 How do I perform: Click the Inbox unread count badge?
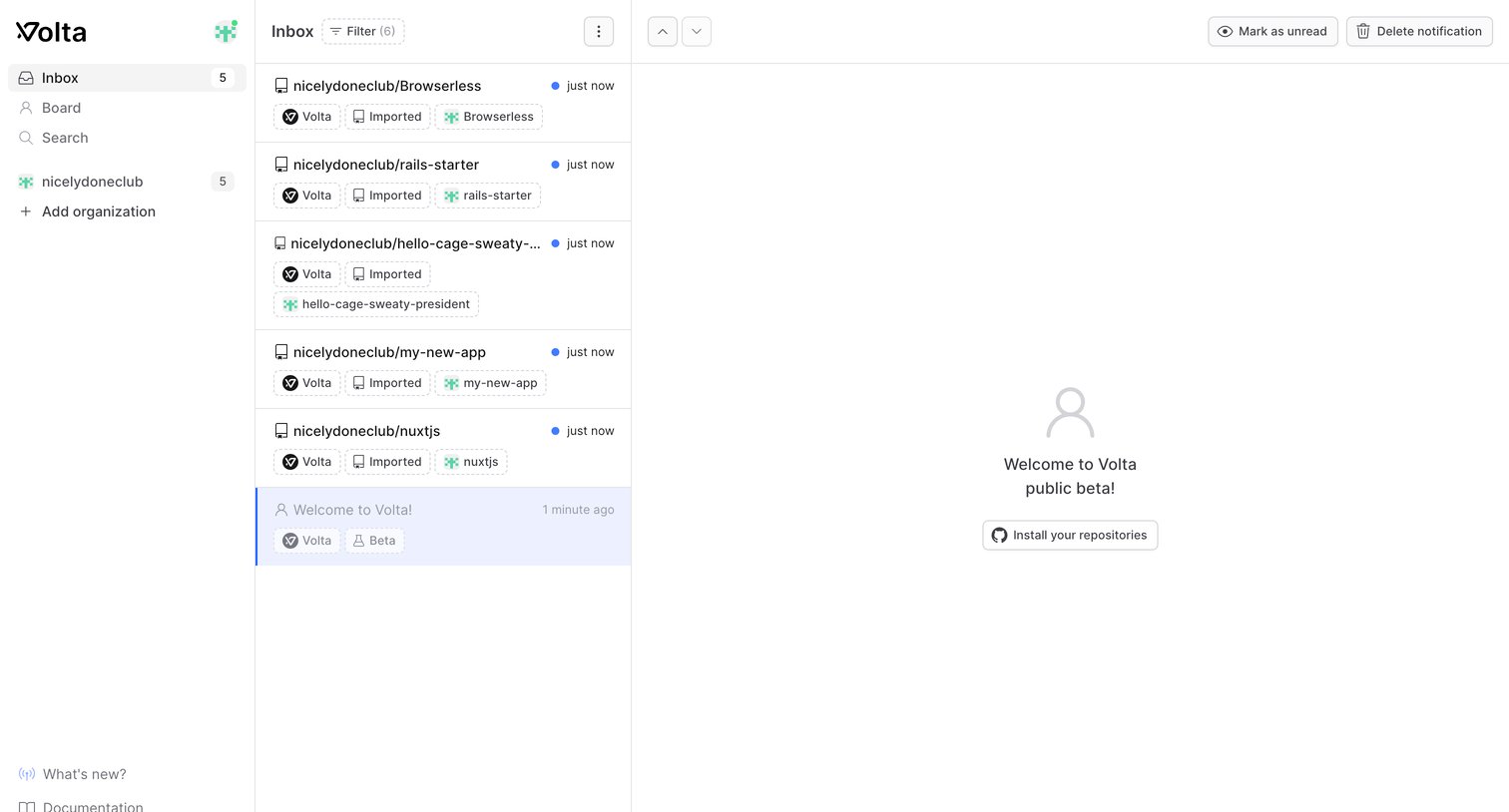pyautogui.click(x=223, y=78)
